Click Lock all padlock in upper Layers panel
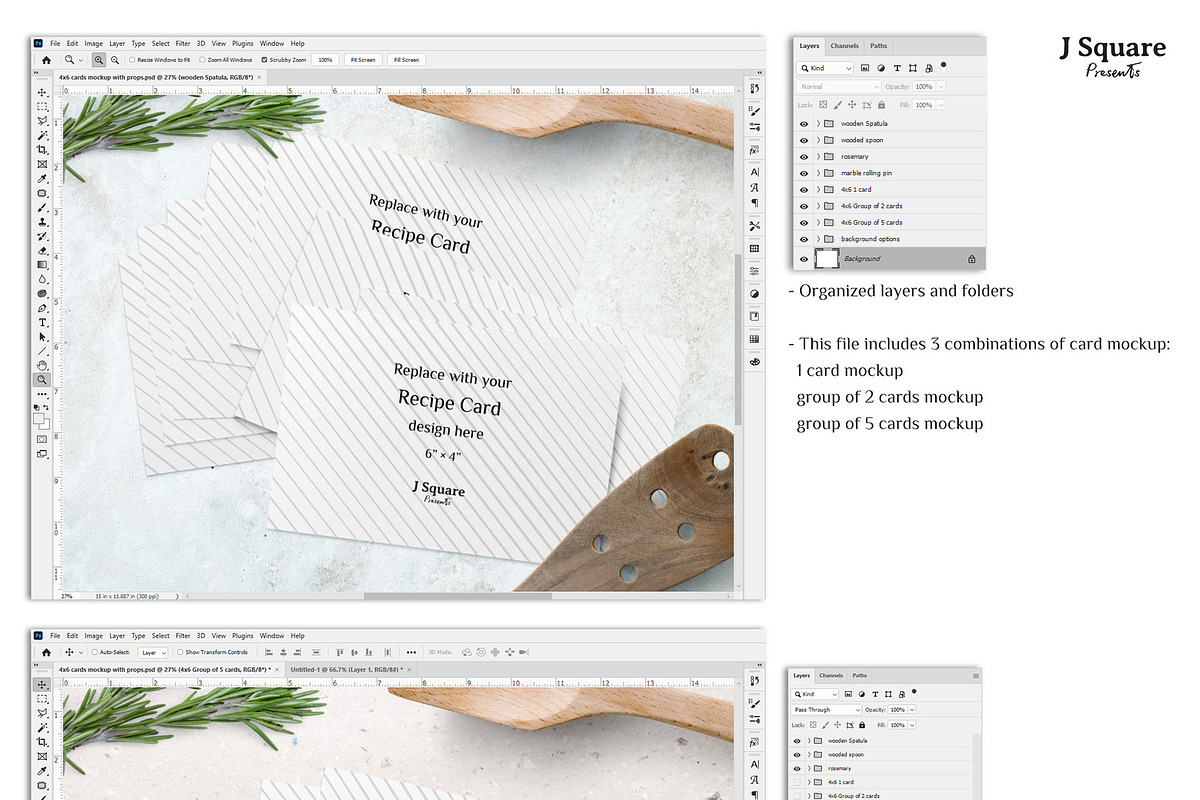 click(x=881, y=105)
